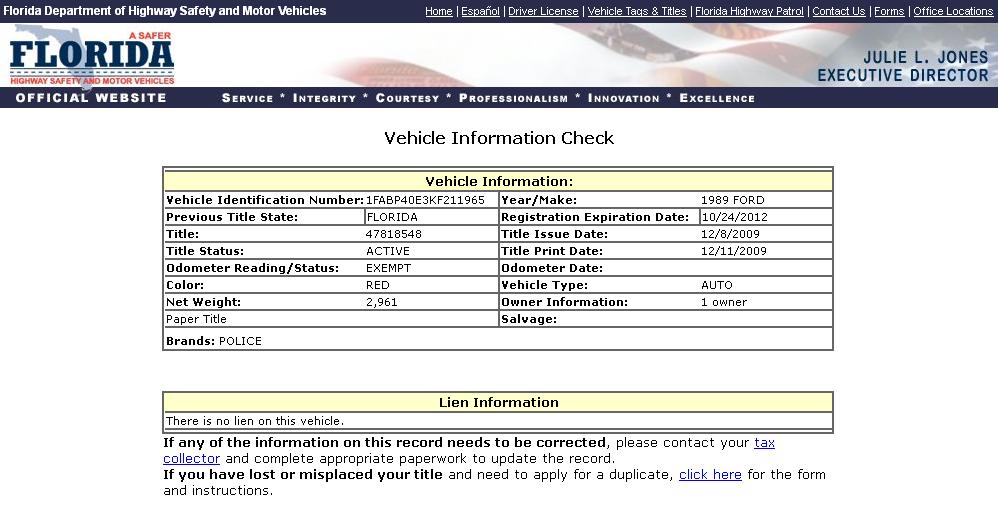Click the Registration Expiration Date value
The width and height of the screenshot is (998, 510).
coord(765,217)
